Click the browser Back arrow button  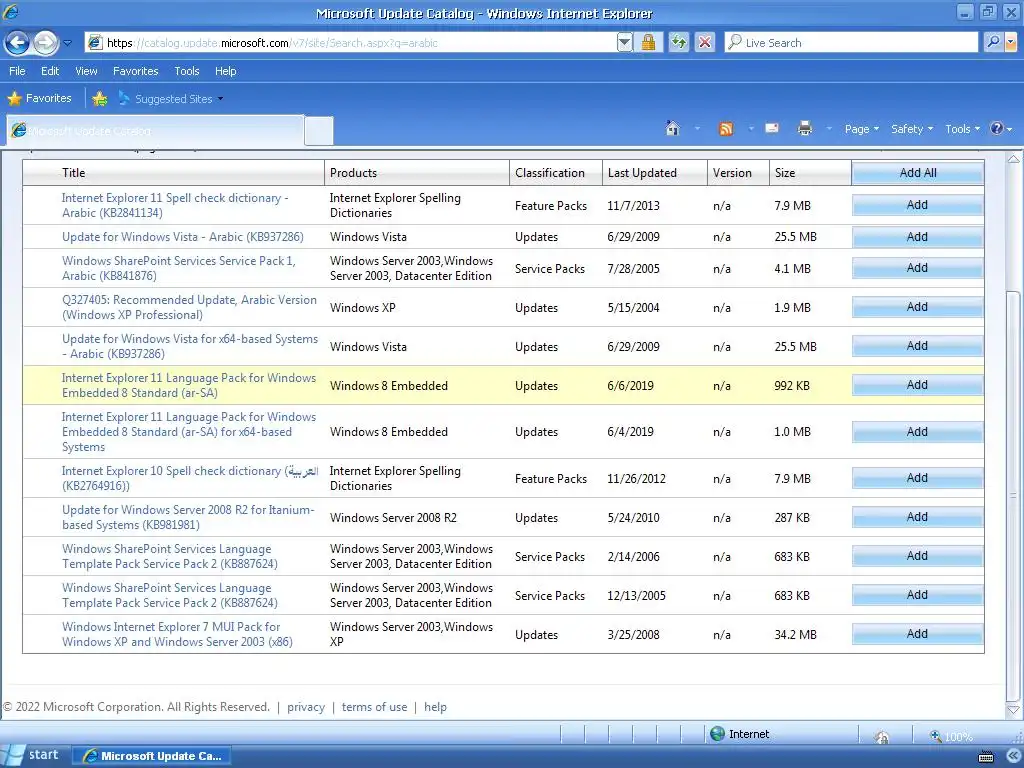tap(18, 43)
